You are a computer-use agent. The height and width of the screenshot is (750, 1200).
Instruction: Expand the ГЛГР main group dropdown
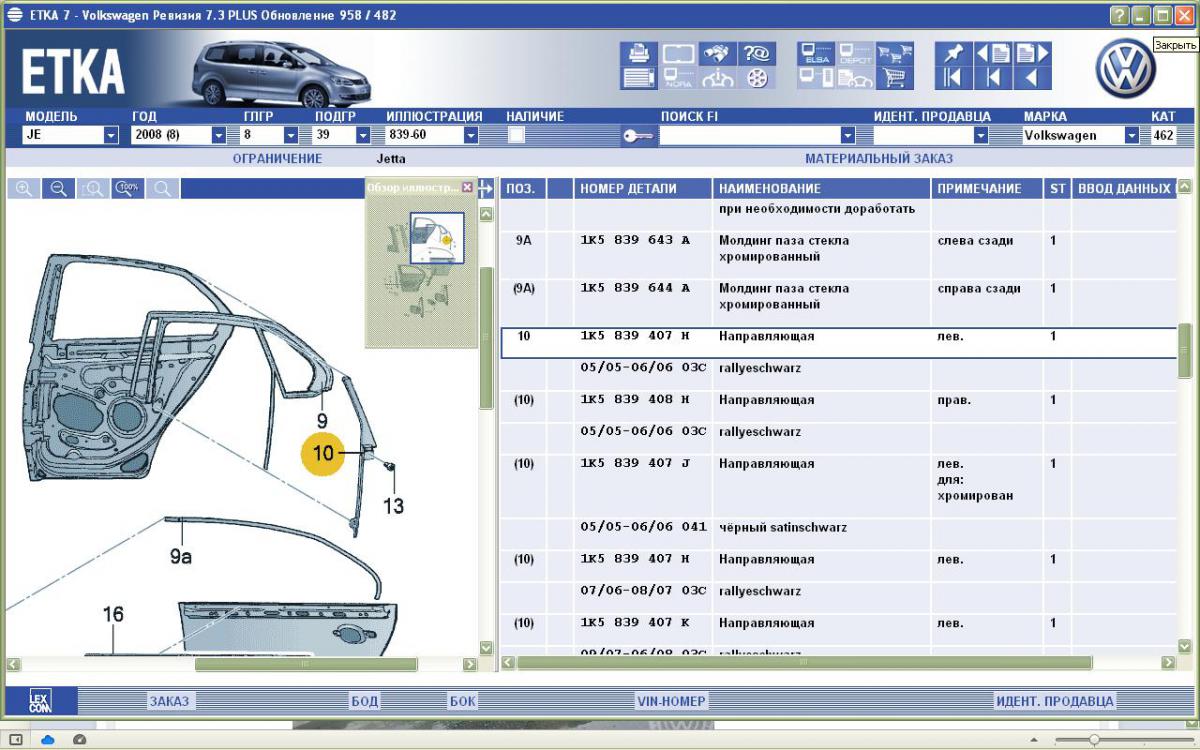(290, 135)
